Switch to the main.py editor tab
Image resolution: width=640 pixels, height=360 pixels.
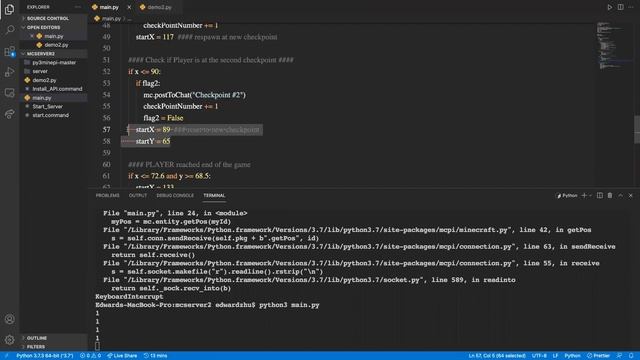(108, 7)
